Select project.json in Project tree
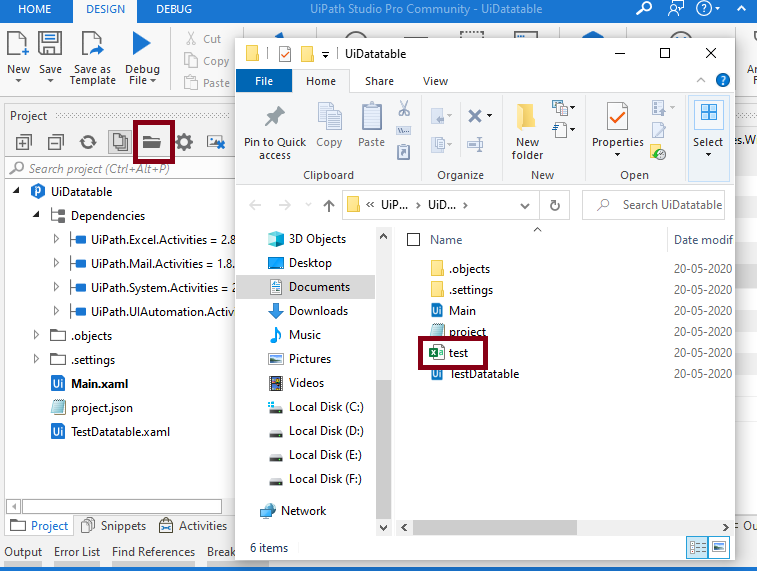 (x=101, y=408)
